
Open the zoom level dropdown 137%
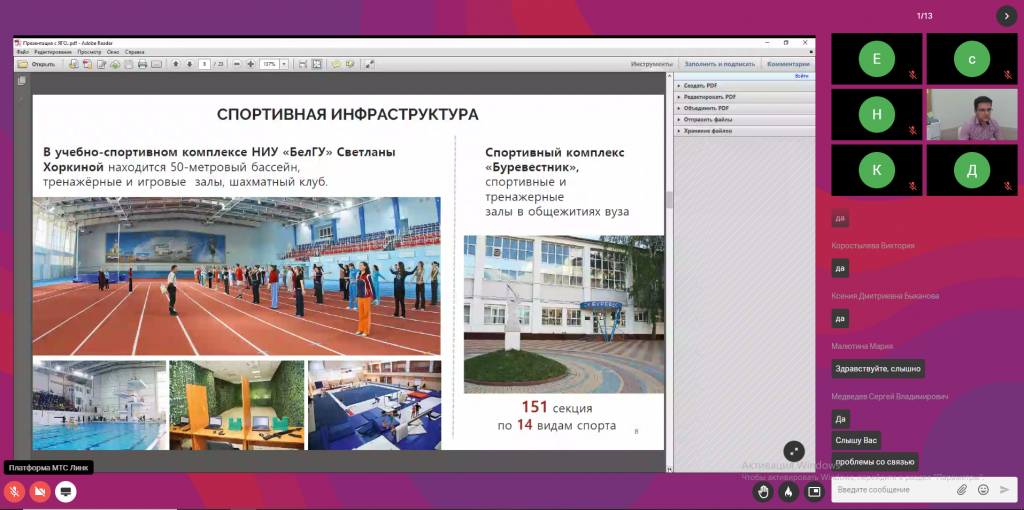(x=285, y=64)
